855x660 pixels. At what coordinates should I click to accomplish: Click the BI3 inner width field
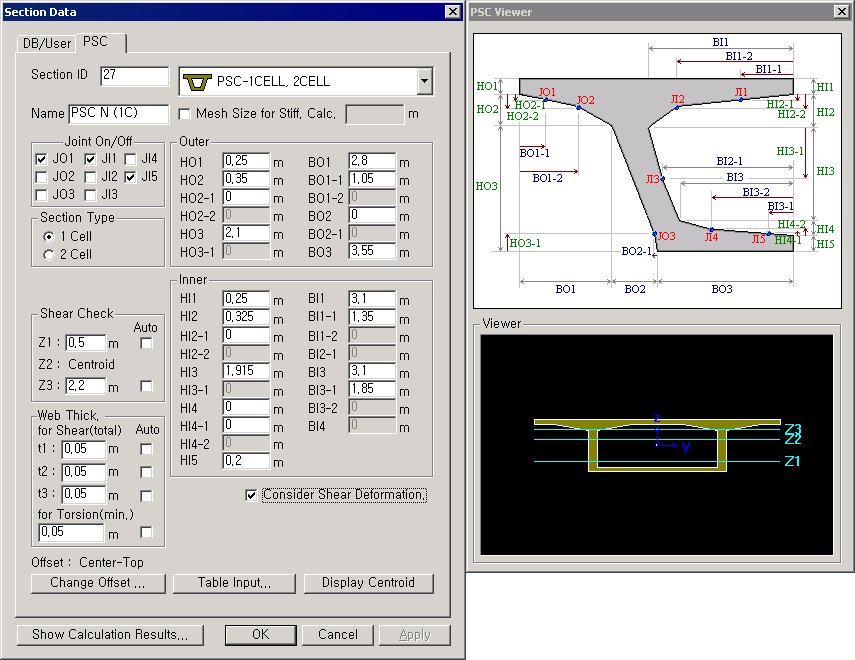point(372,371)
